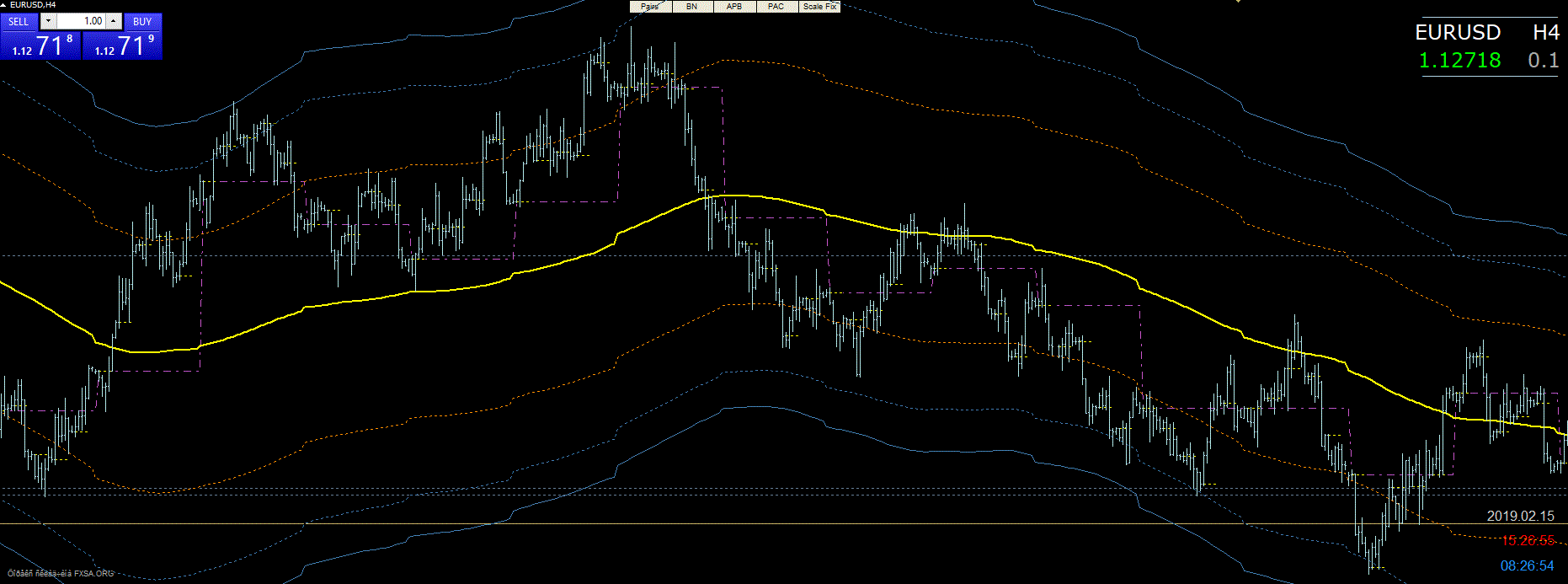Click the blue 08:26:54 time label
The image size is (1568, 584).
[x=1528, y=565]
